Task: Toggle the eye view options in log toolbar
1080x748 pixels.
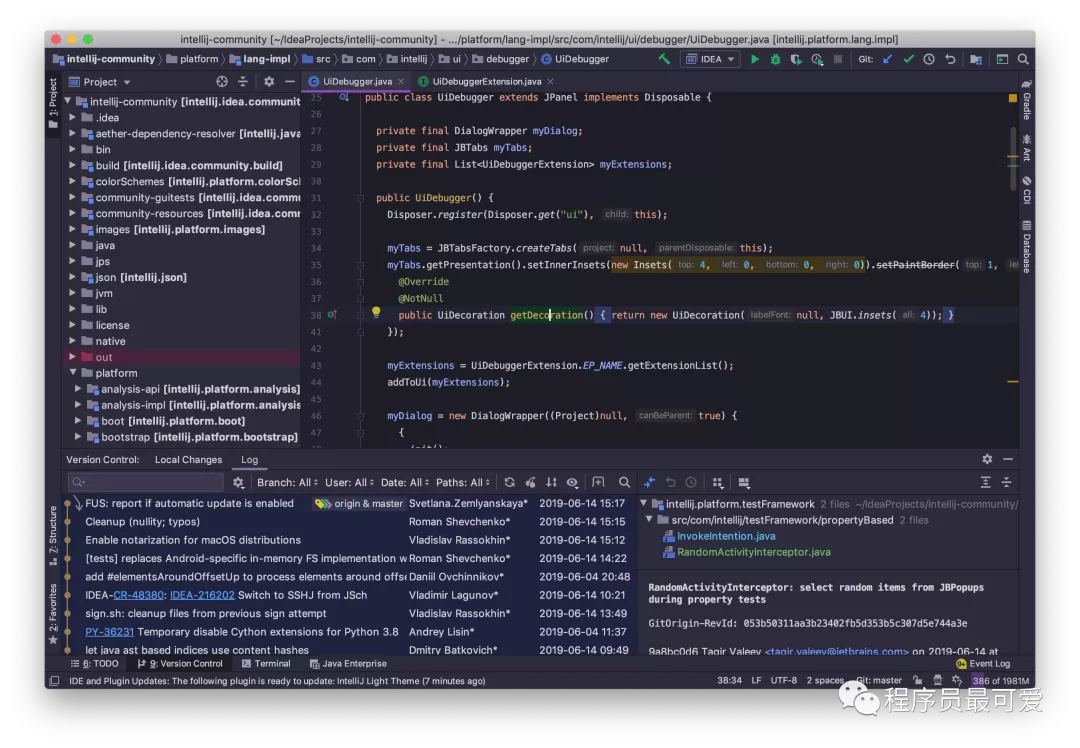Action: coord(572,483)
